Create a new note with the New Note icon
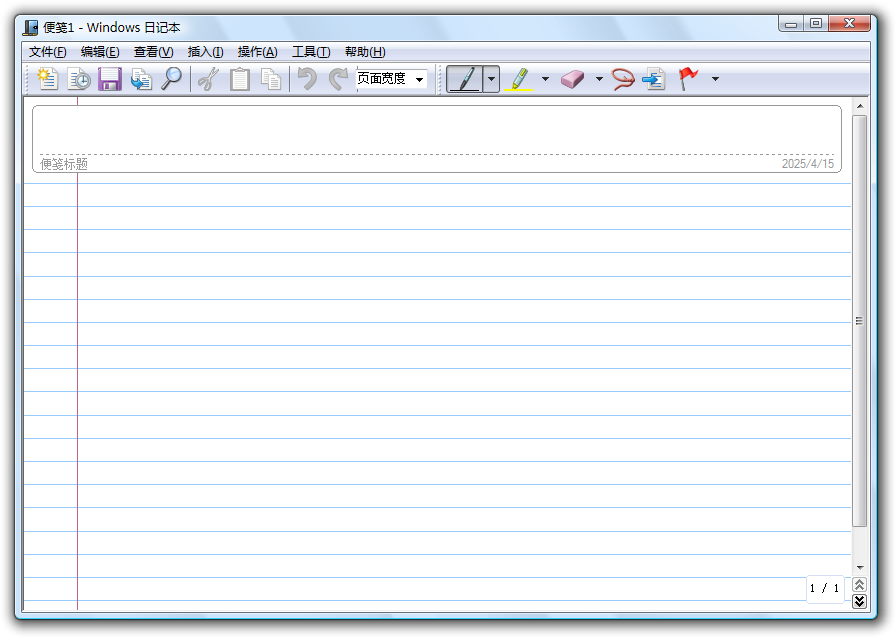This screenshot has width=896, height=638. 48,79
